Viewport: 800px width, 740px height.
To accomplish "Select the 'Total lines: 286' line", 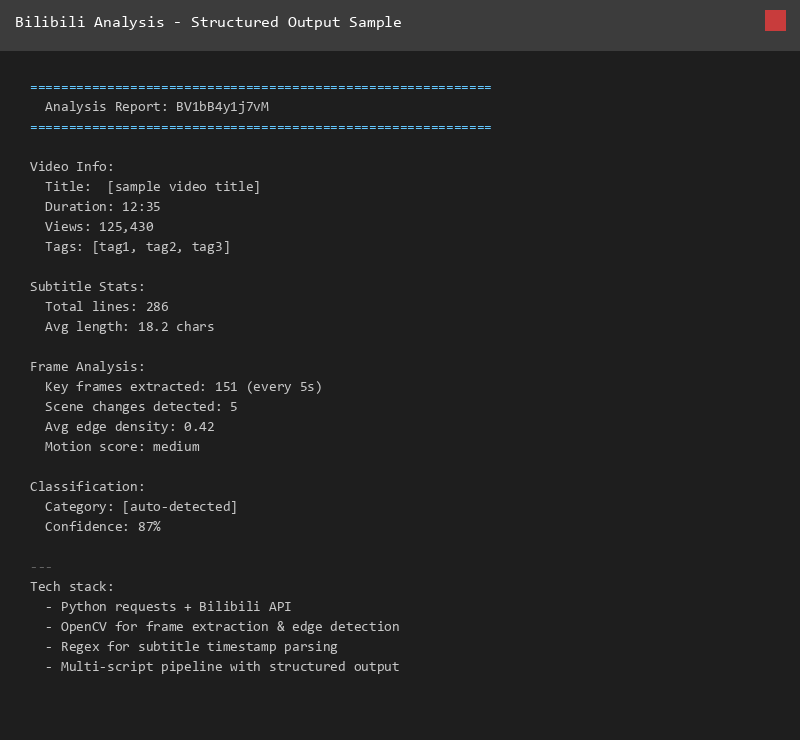I will [107, 307].
